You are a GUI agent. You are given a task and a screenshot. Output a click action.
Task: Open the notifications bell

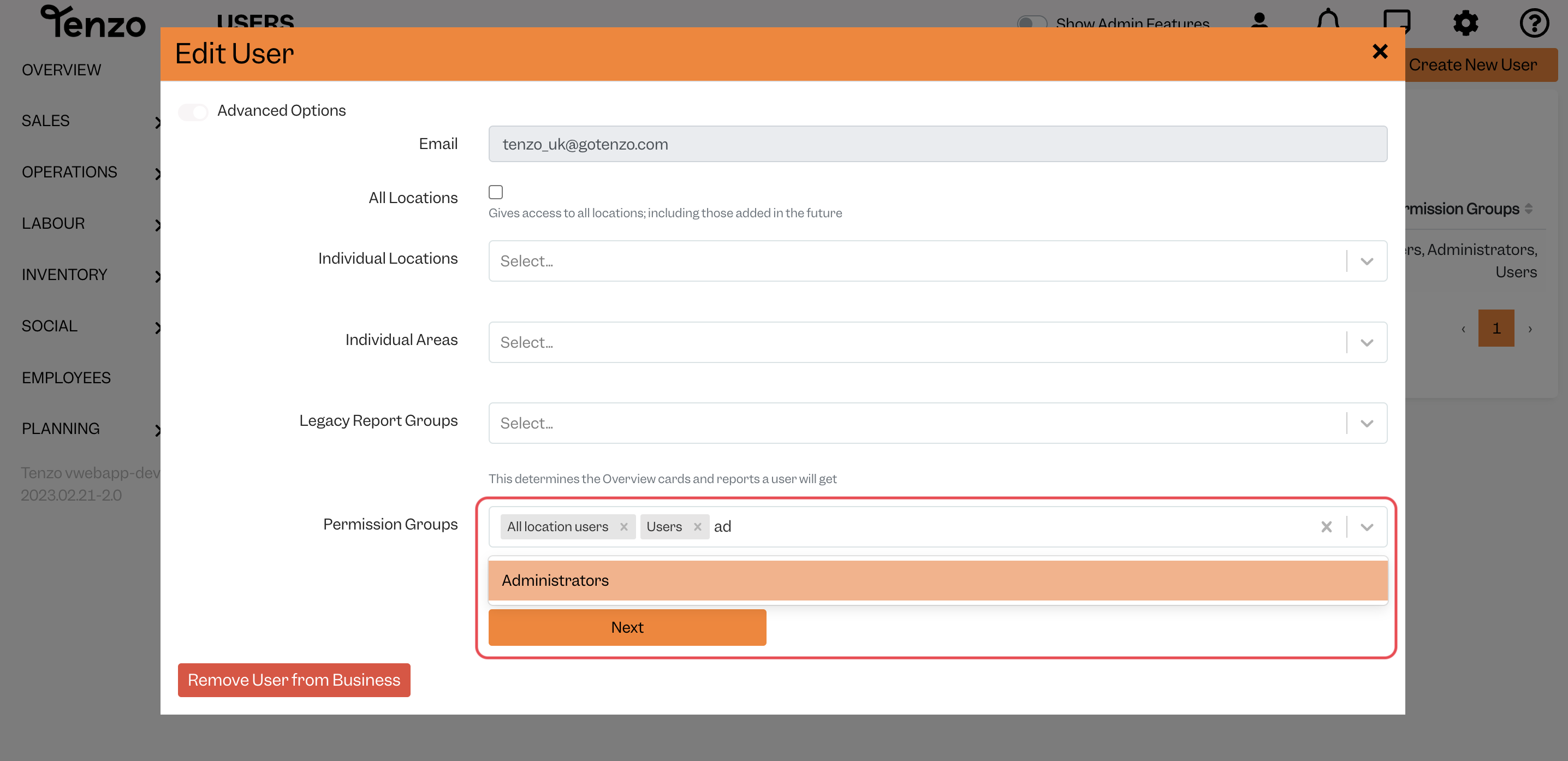1328,22
